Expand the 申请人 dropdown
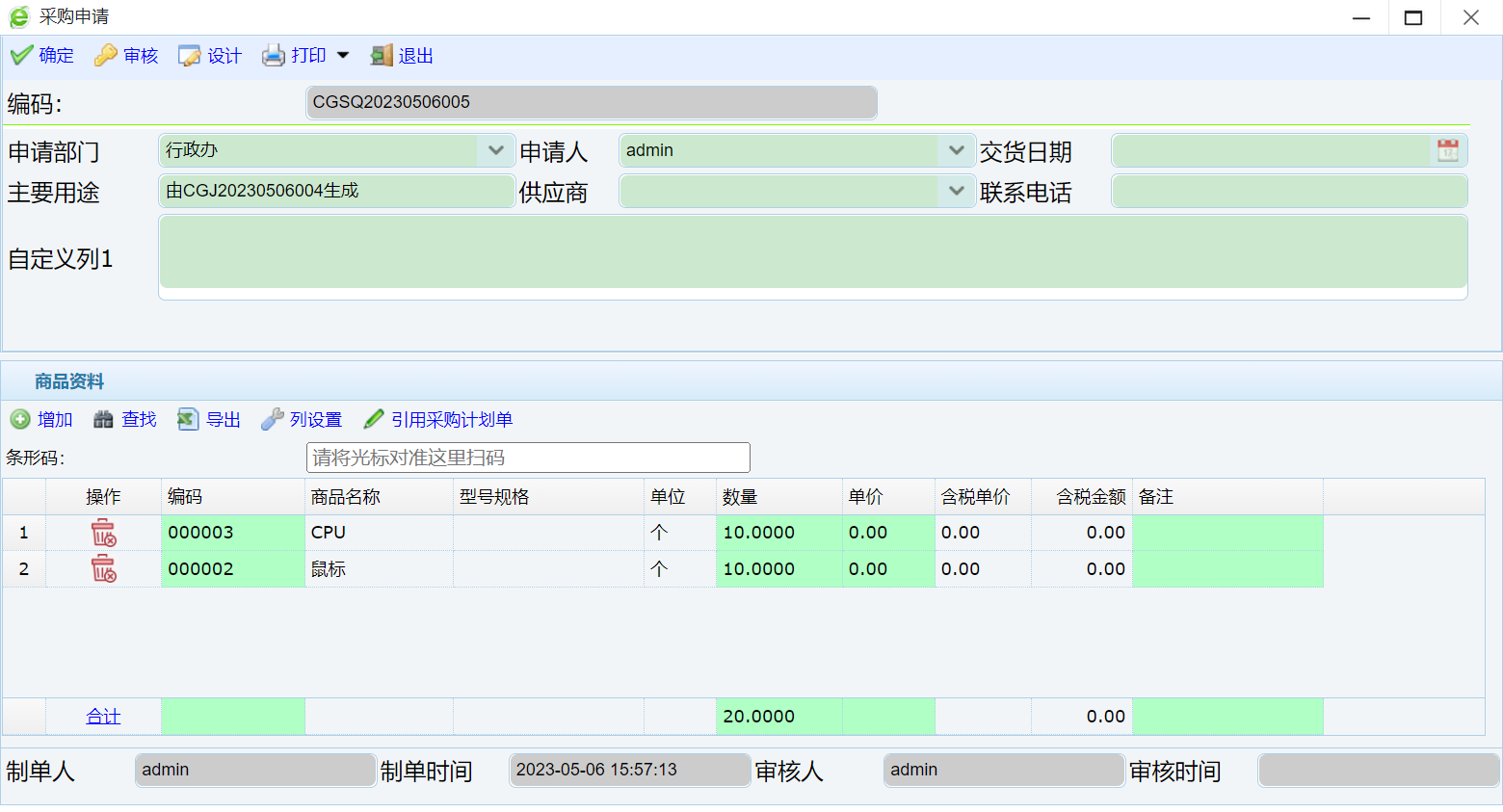 956,150
